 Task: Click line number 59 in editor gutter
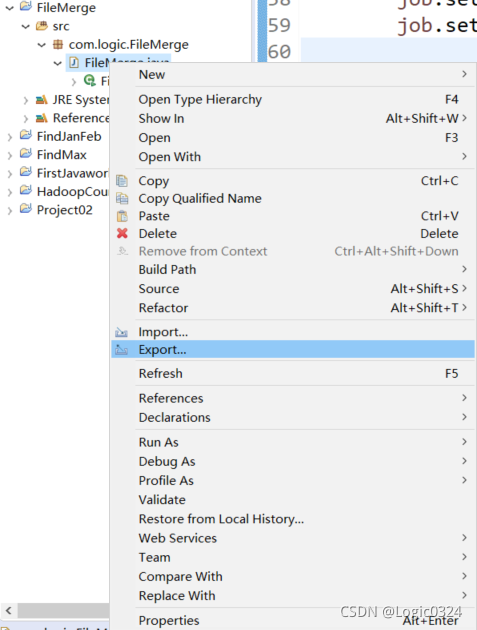point(279,26)
